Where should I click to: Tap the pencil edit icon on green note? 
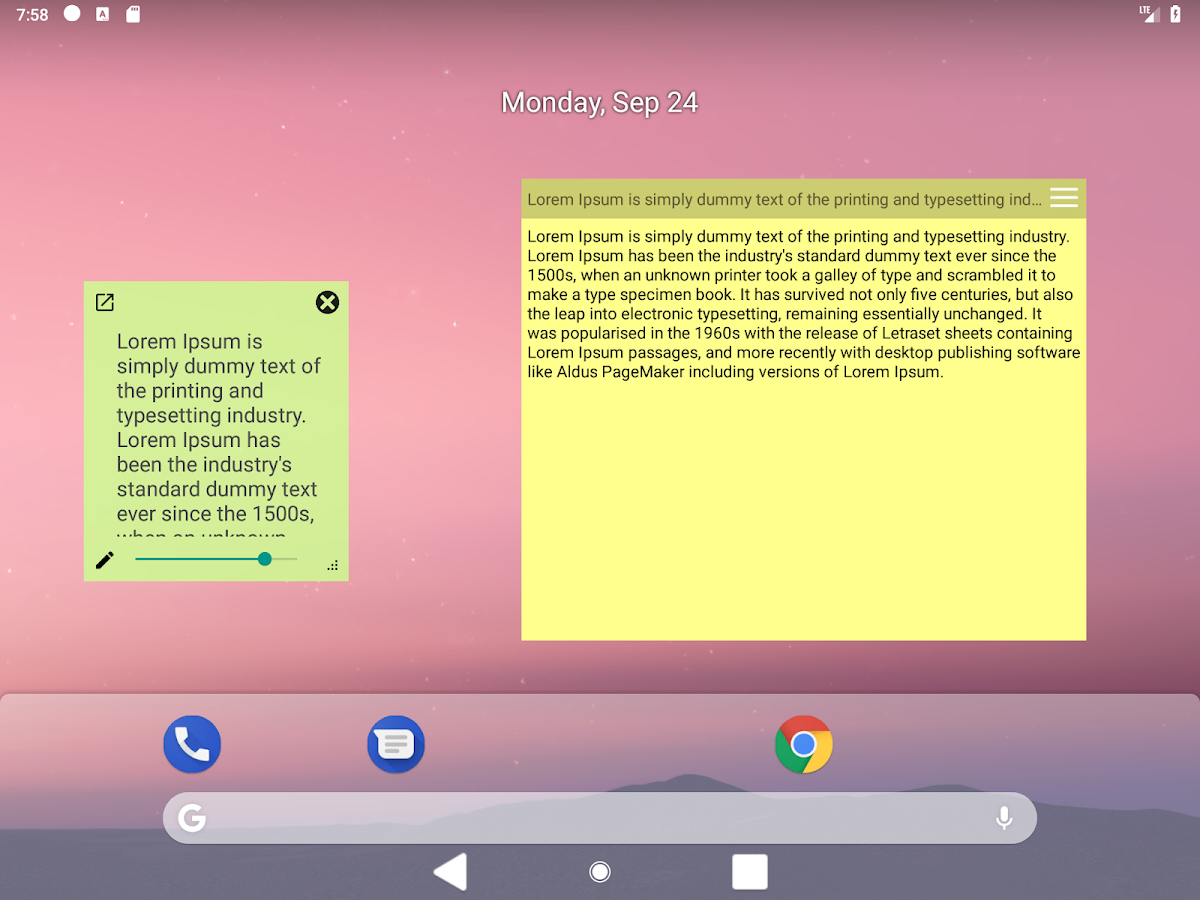tap(105, 560)
